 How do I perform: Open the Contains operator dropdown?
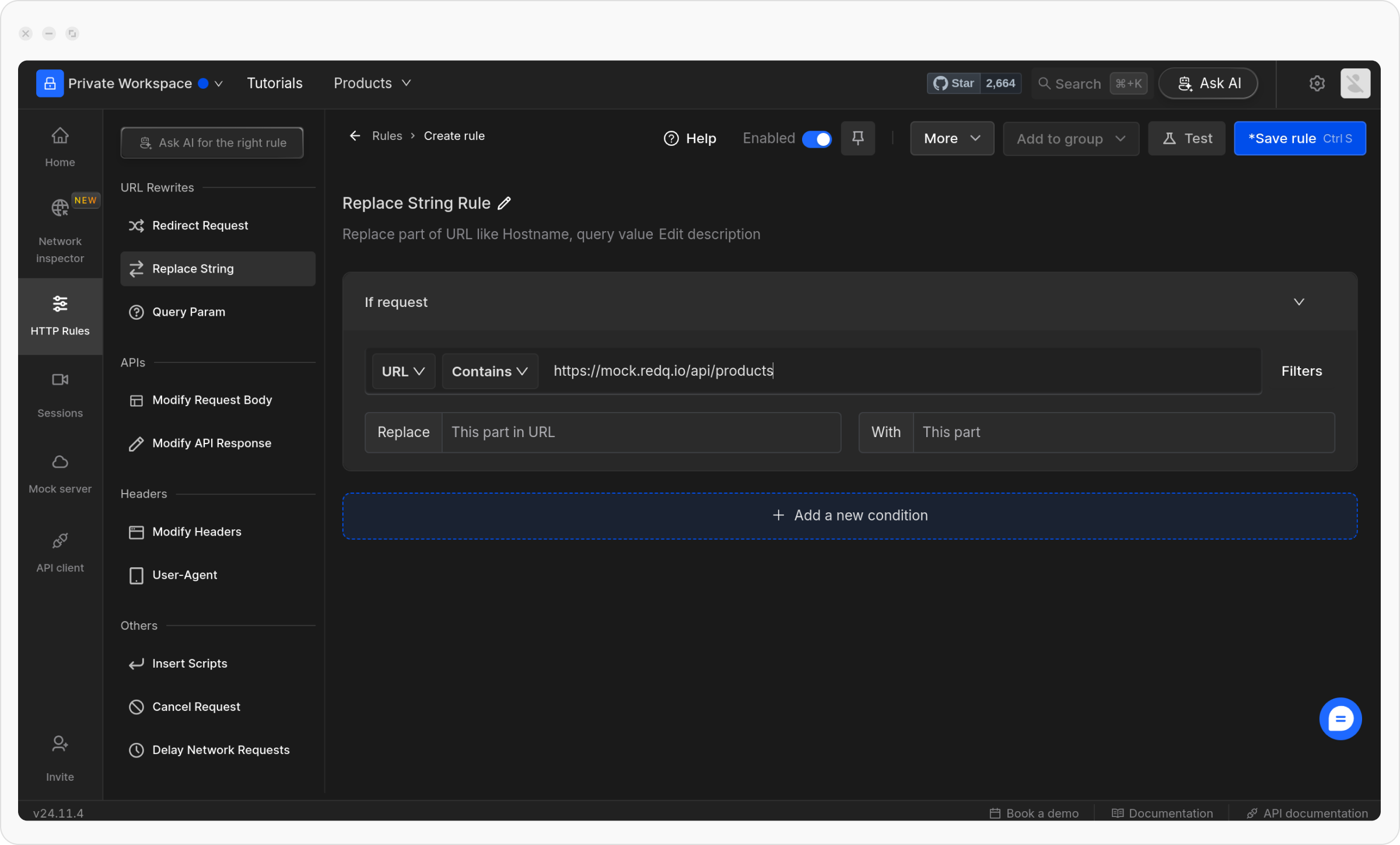[489, 371]
